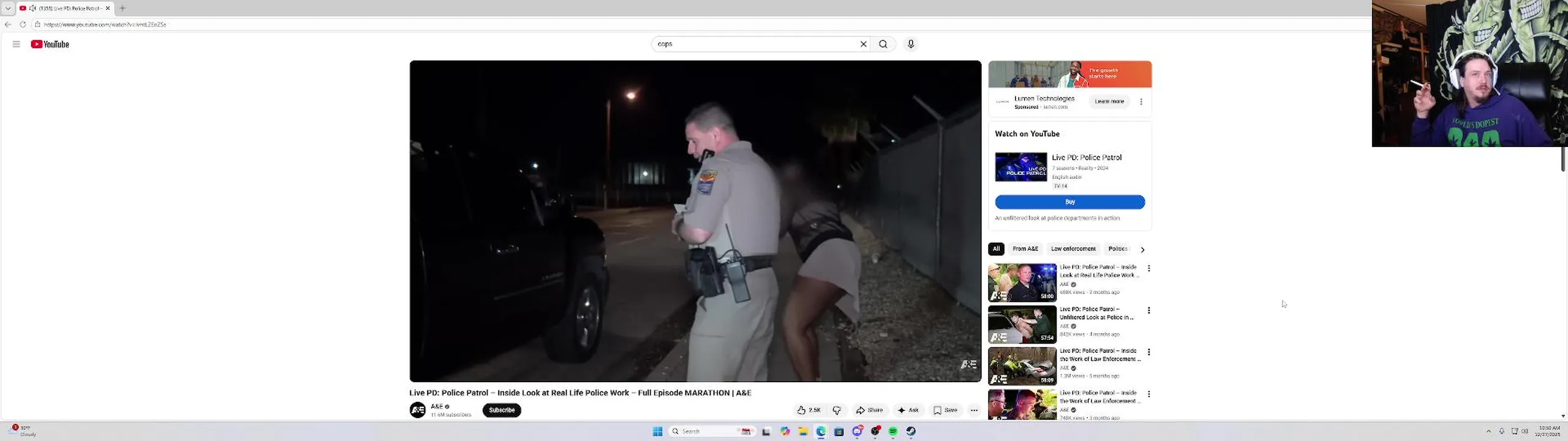Screen dimensions: 1568x441
Task: Dislike the video with thumbs down
Action: tap(837, 410)
